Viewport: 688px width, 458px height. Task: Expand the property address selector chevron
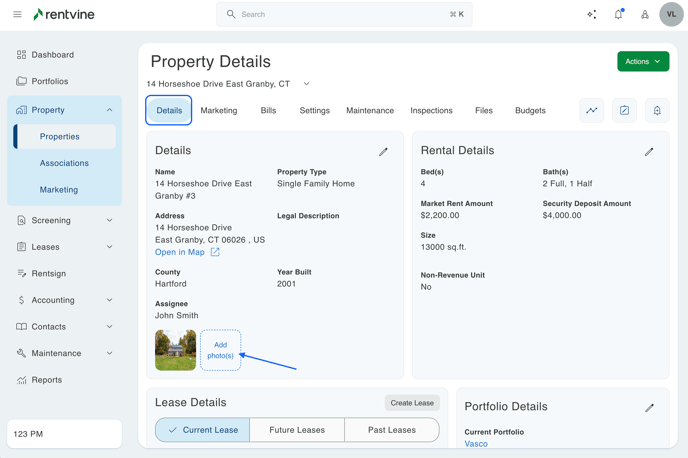click(306, 84)
